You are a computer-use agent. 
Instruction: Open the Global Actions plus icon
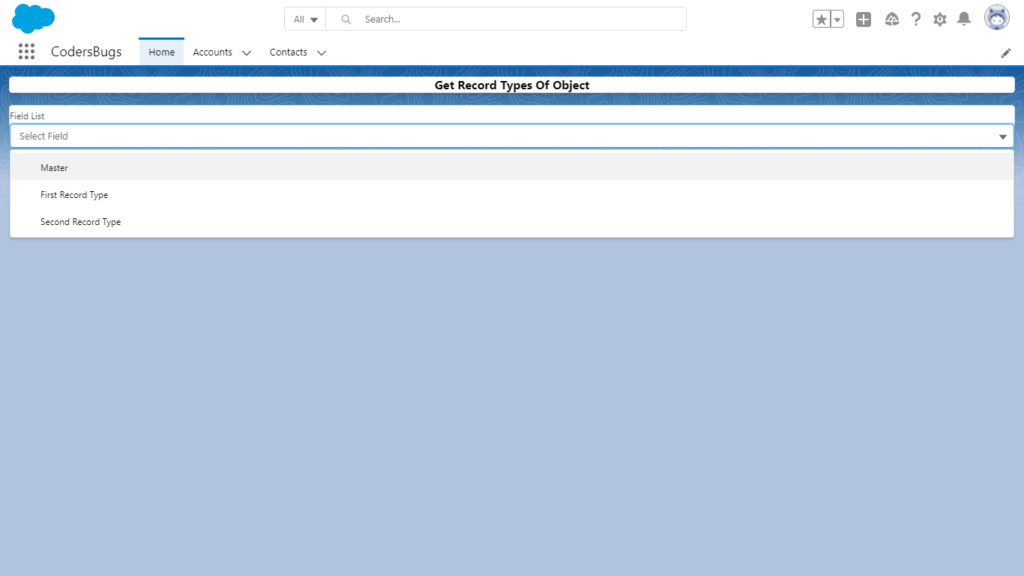[x=863, y=20]
